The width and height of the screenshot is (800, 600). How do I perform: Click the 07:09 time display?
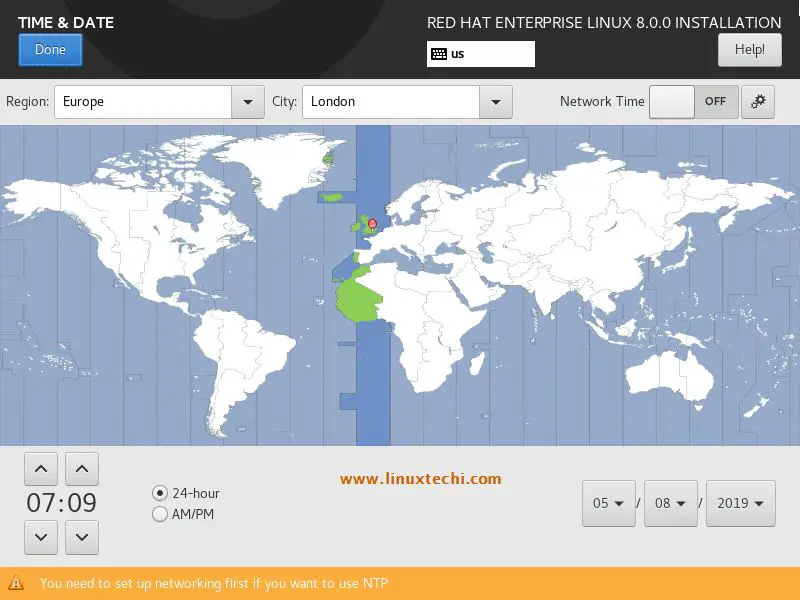coord(61,503)
